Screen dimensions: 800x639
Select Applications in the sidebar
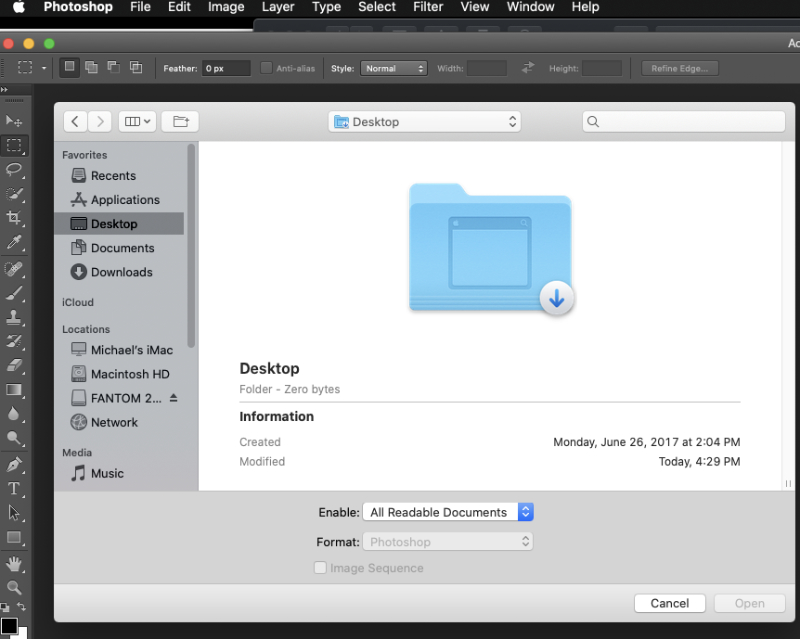(120, 200)
